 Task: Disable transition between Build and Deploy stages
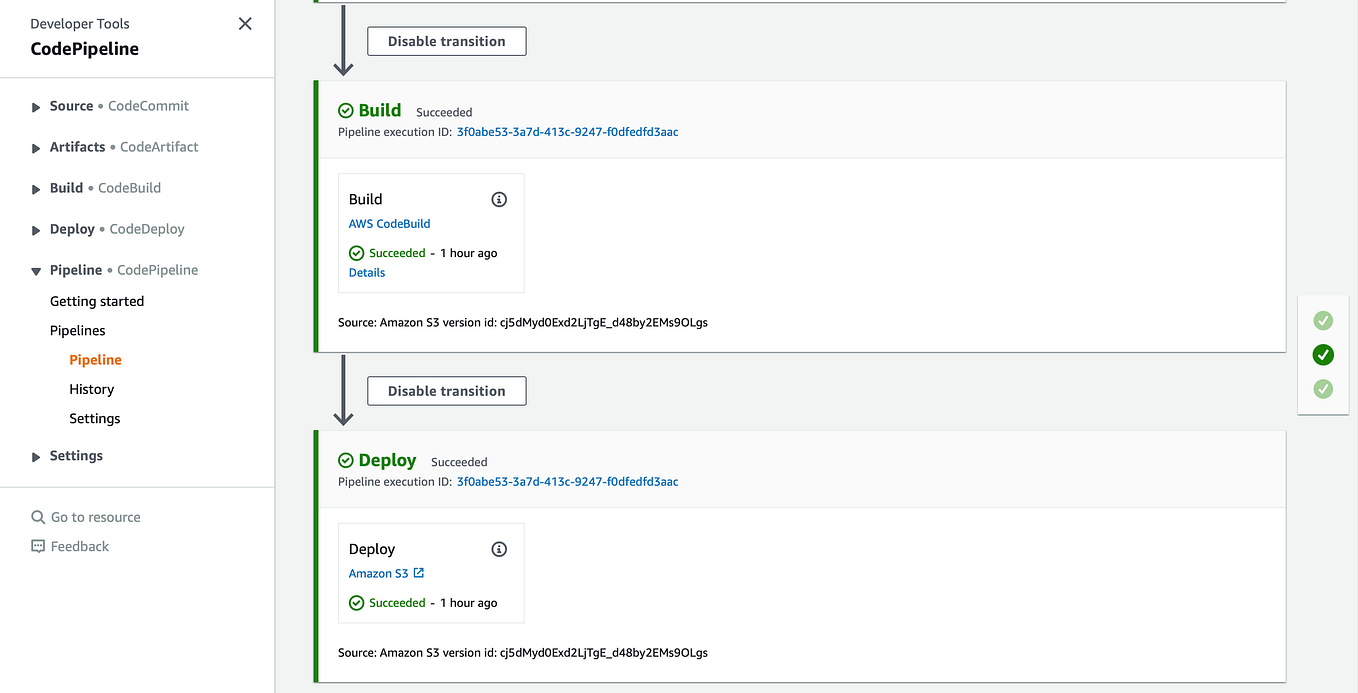point(446,390)
